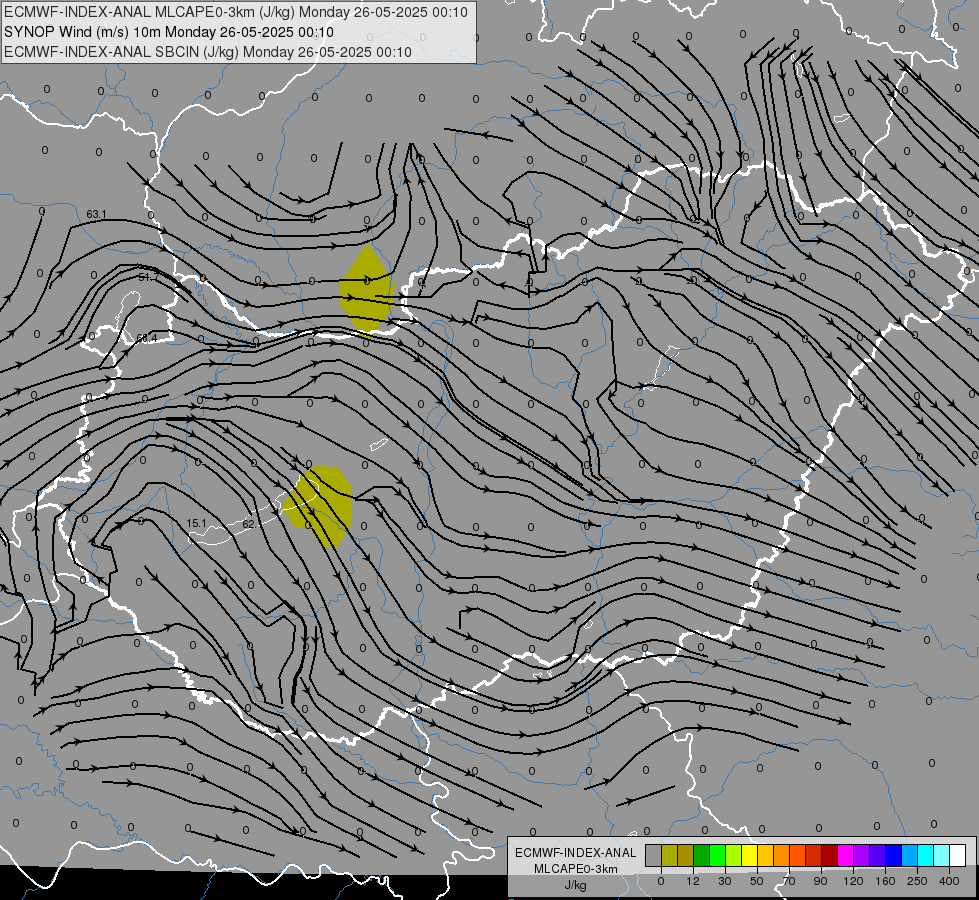
Task: Click the 50 tick label on legend
Action: click(x=757, y=881)
